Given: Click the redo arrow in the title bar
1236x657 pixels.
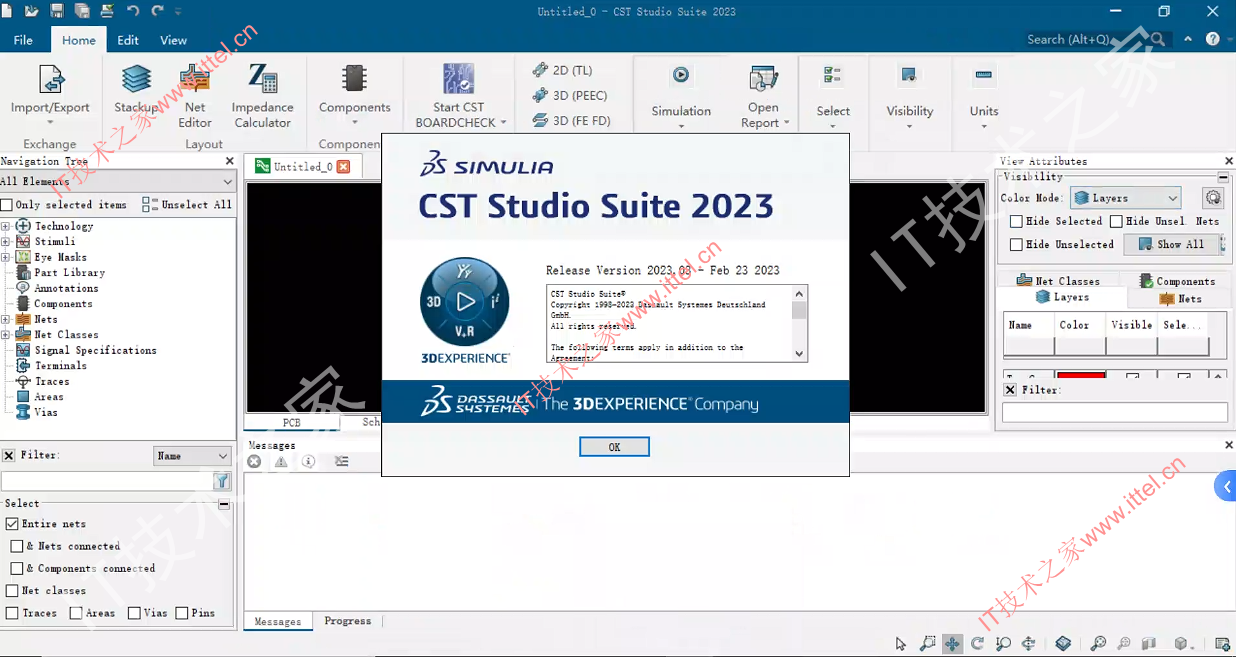Looking at the screenshot, I should pos(157,11).
